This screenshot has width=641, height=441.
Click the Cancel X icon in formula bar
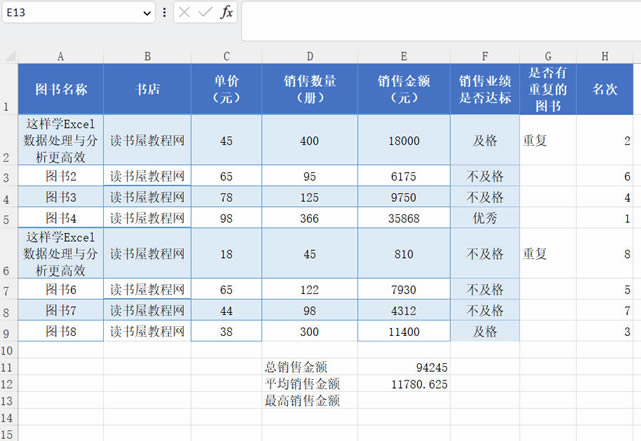click(x=185, y=12)
